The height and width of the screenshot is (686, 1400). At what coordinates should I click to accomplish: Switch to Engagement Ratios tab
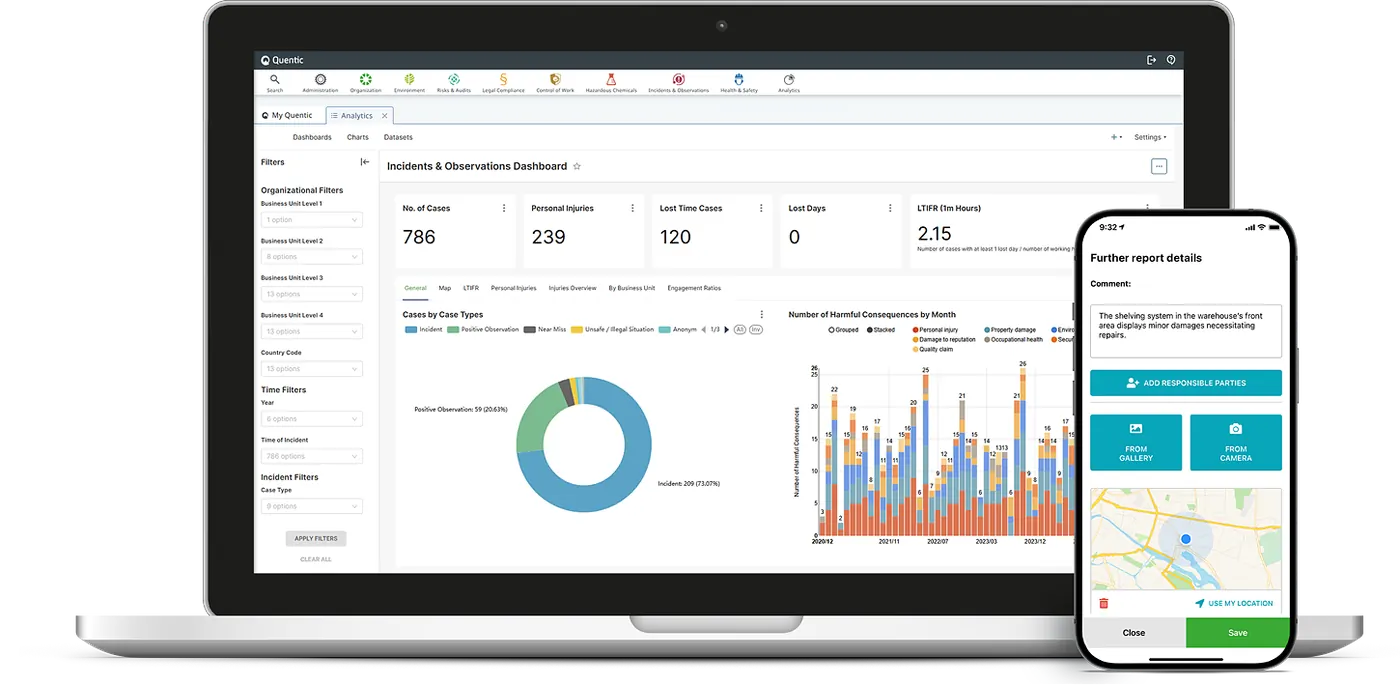click(x=694, y=288)
